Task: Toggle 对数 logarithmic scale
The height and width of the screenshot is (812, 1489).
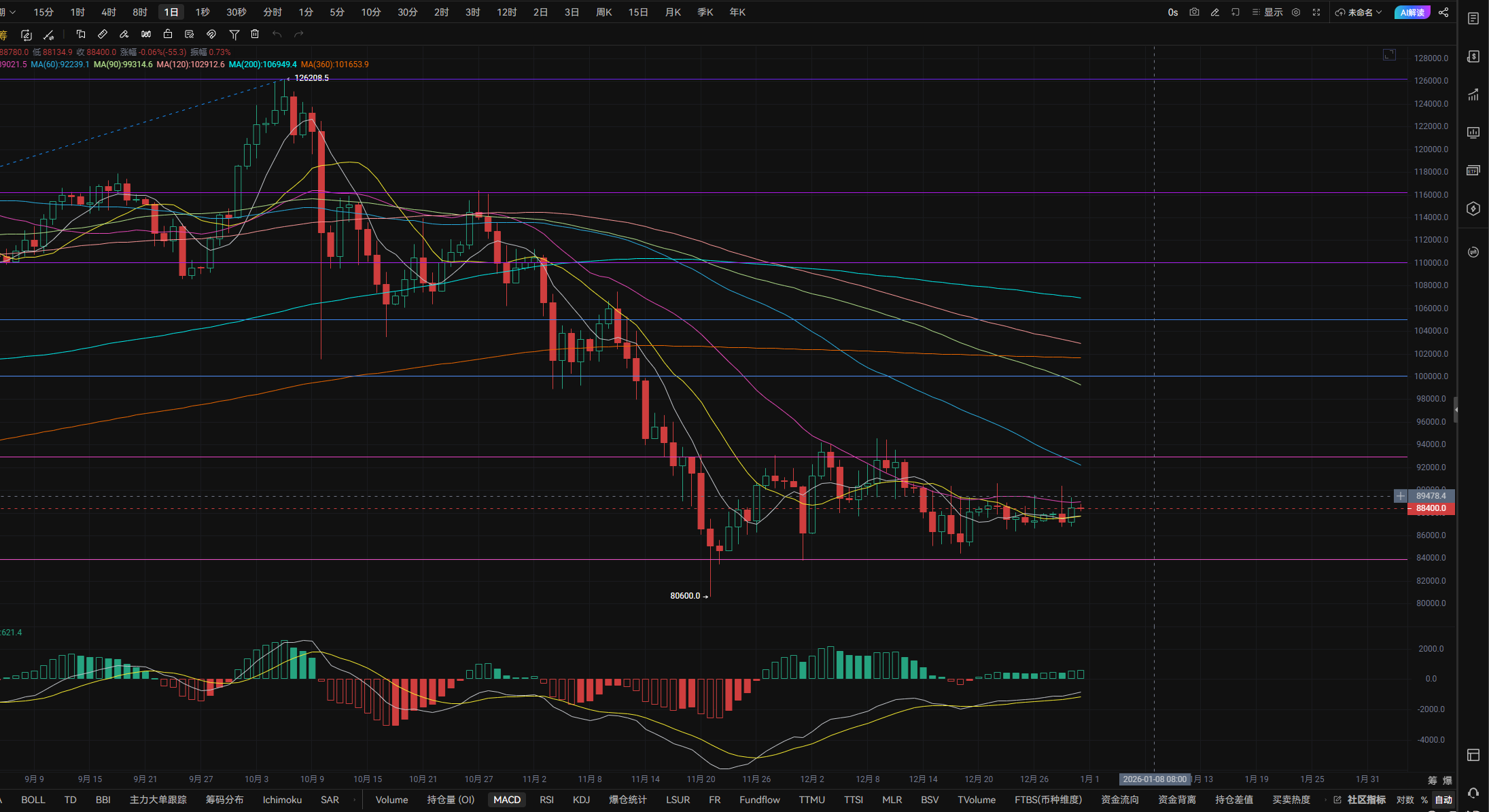Action: click(1405, 800)
